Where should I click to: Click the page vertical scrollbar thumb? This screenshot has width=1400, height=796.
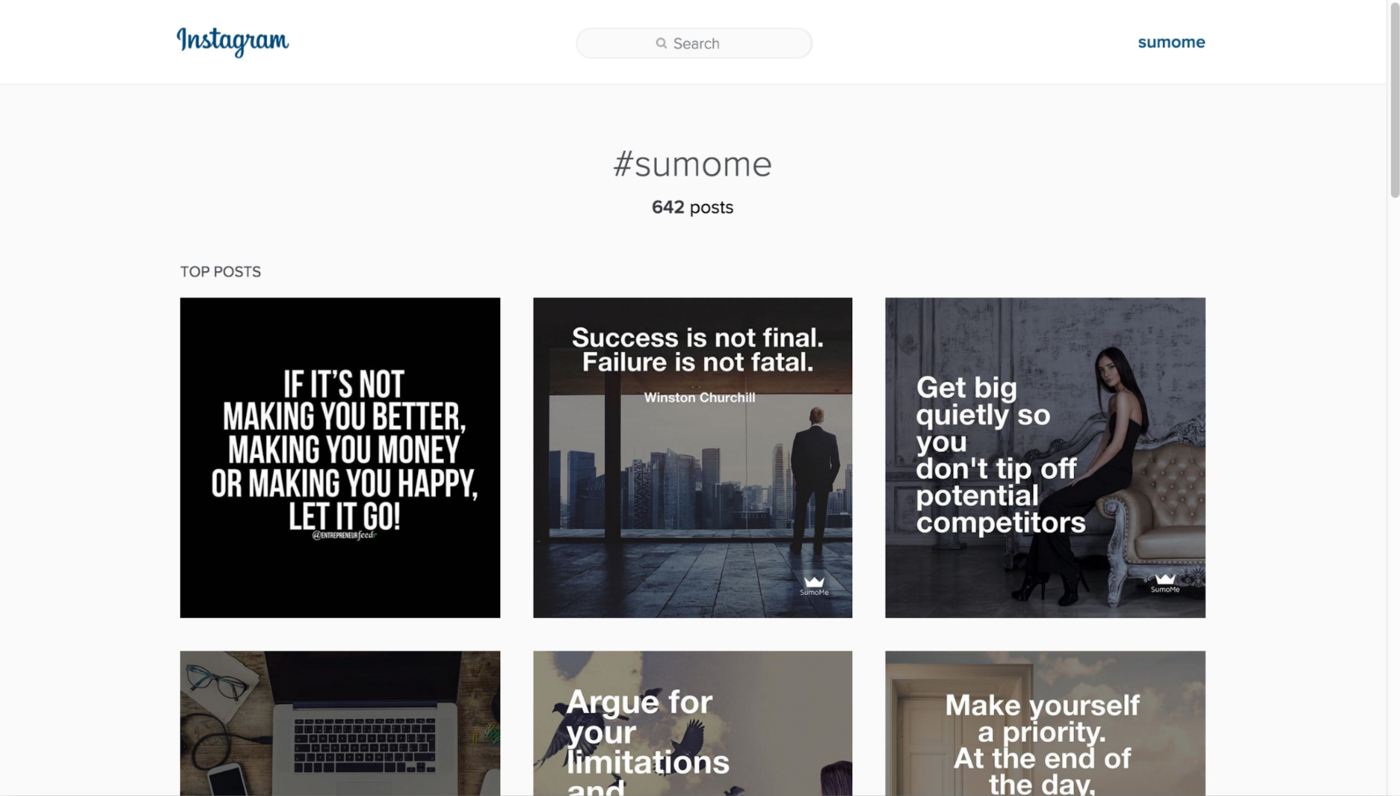1394,100
